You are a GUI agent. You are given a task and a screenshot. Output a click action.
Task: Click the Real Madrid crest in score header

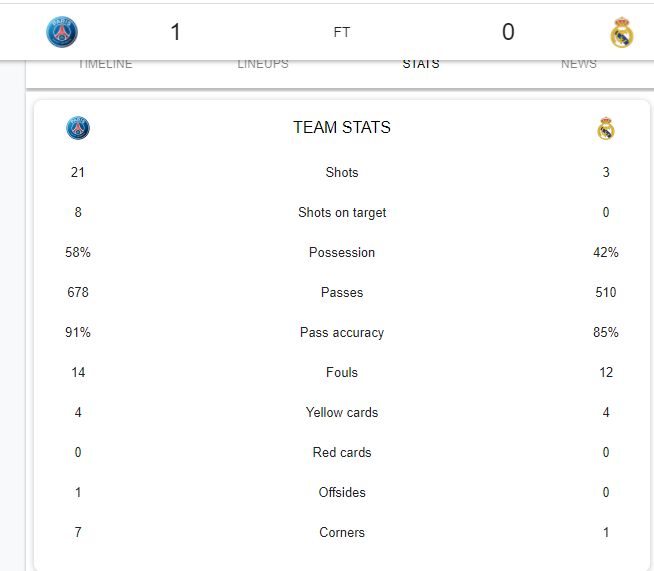point(621,32)
